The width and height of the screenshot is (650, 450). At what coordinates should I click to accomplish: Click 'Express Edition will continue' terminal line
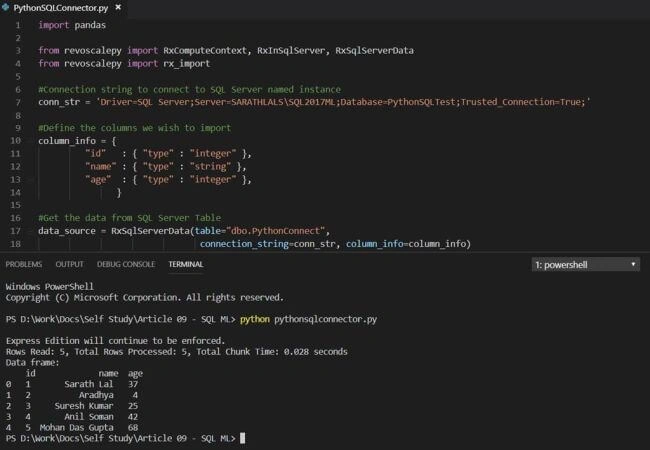(x=115, y=341)
